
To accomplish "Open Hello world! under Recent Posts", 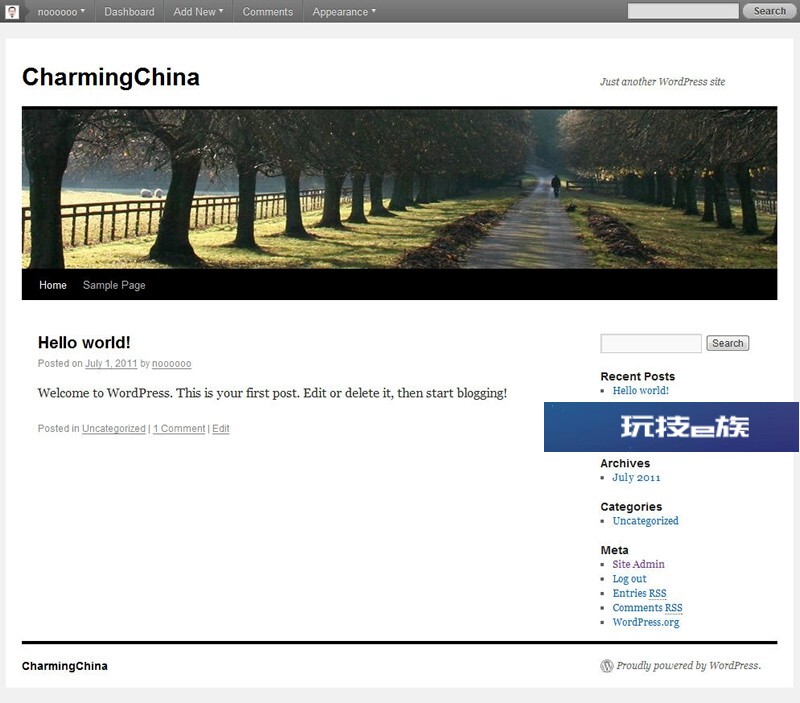I will [640, 390].
